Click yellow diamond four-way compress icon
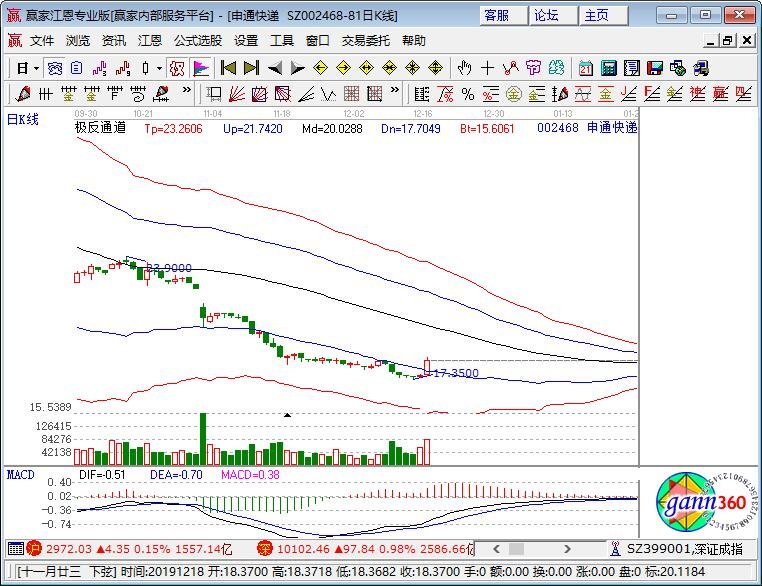 coord(413,68)
